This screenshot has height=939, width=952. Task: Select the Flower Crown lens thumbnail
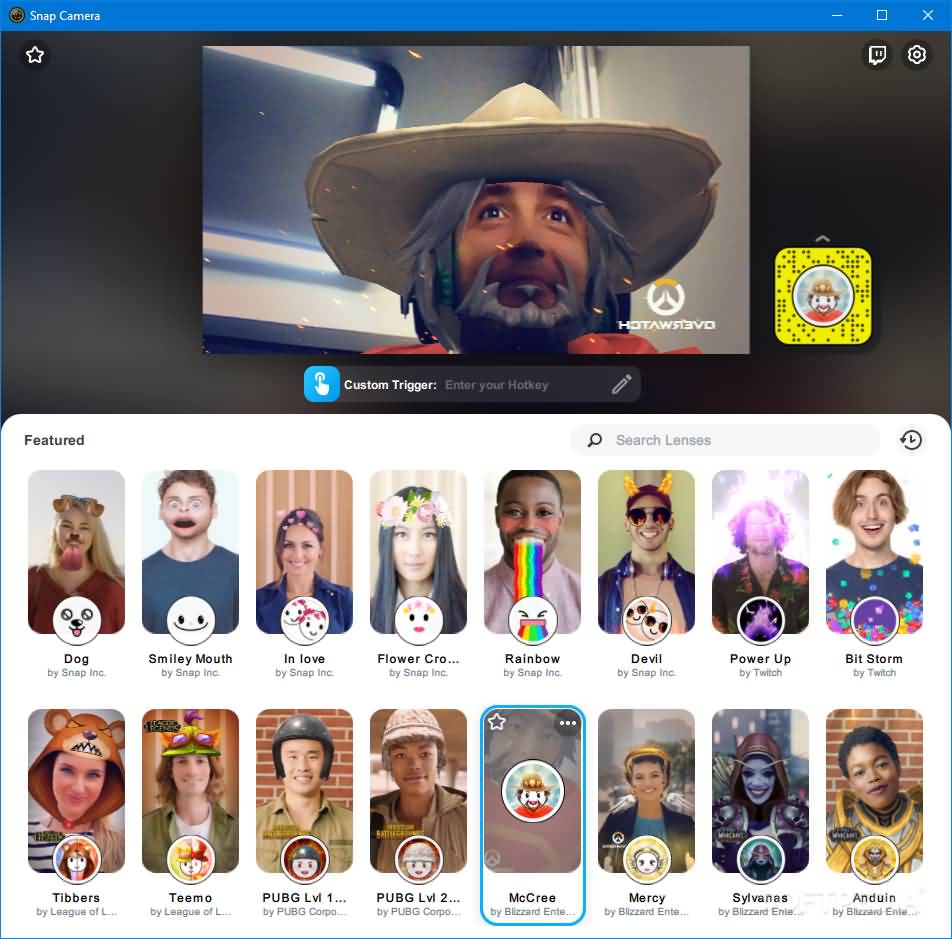click(418, 552)
